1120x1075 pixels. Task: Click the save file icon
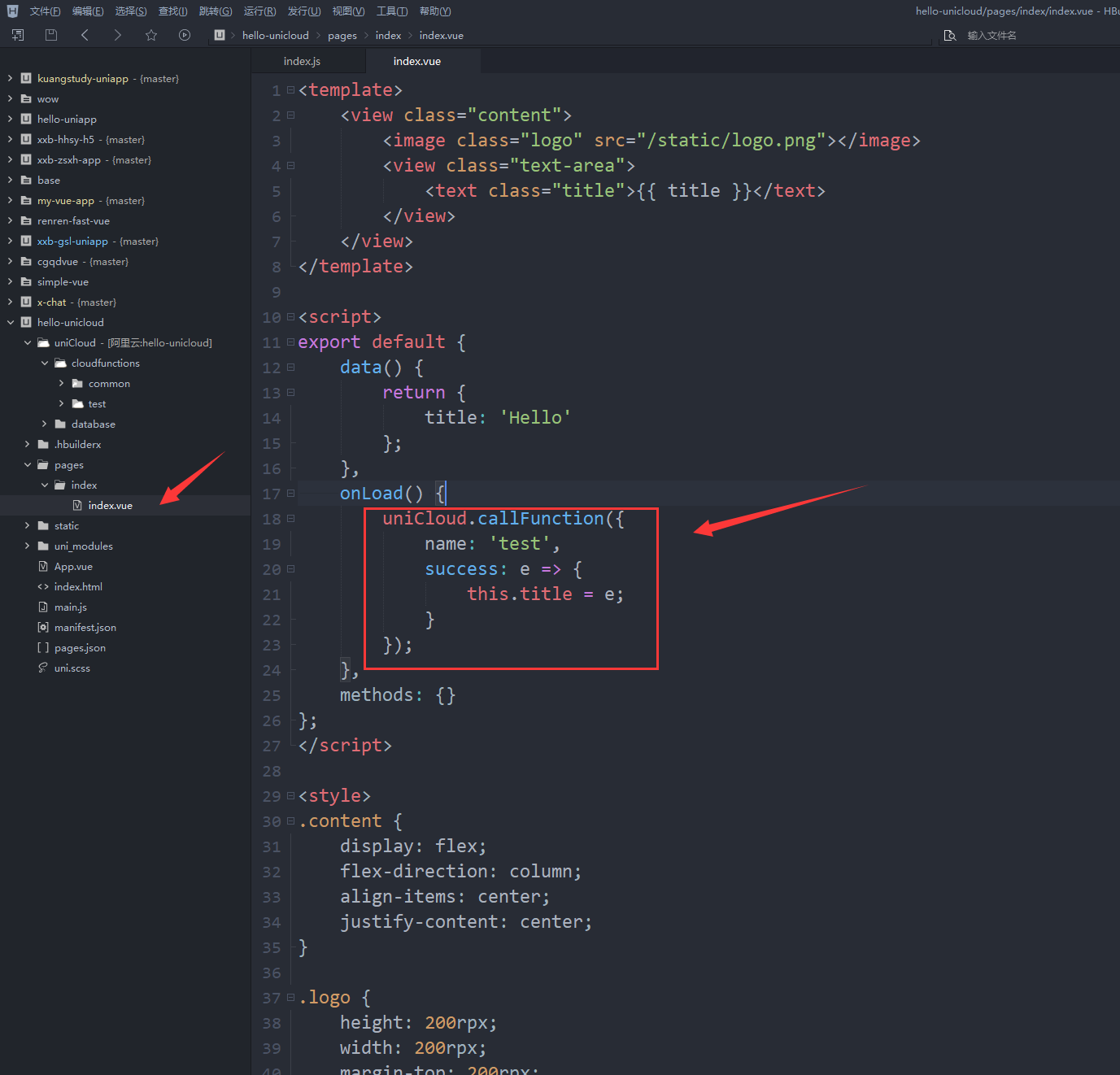tap(51, 35)
